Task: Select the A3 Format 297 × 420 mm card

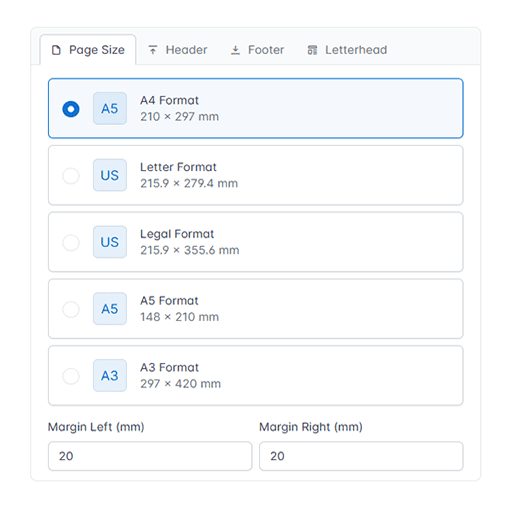Action: (x=256, y=375)
